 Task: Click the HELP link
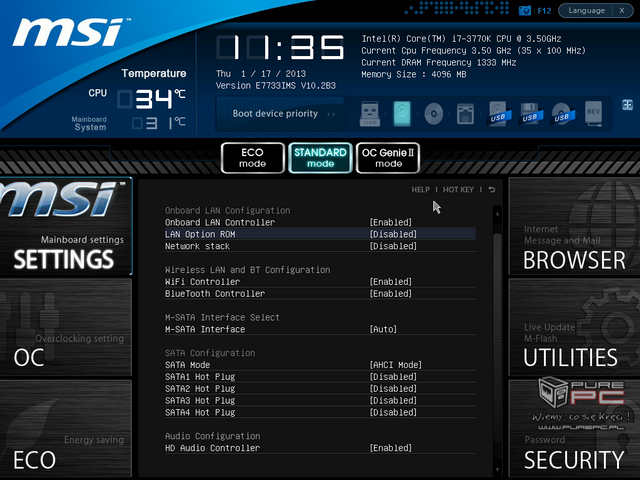420,189
